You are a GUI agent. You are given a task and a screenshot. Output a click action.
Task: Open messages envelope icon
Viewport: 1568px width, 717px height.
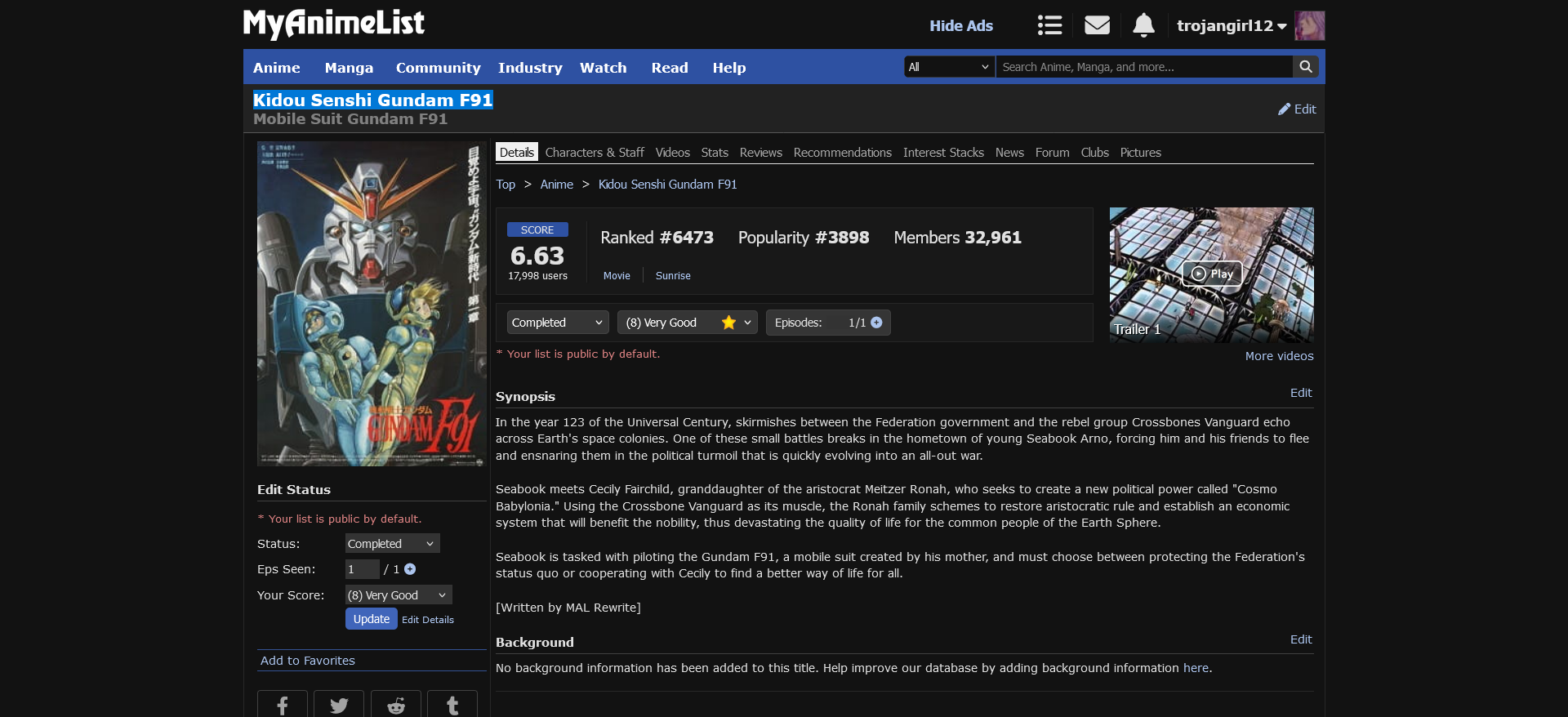point(1097,25)
